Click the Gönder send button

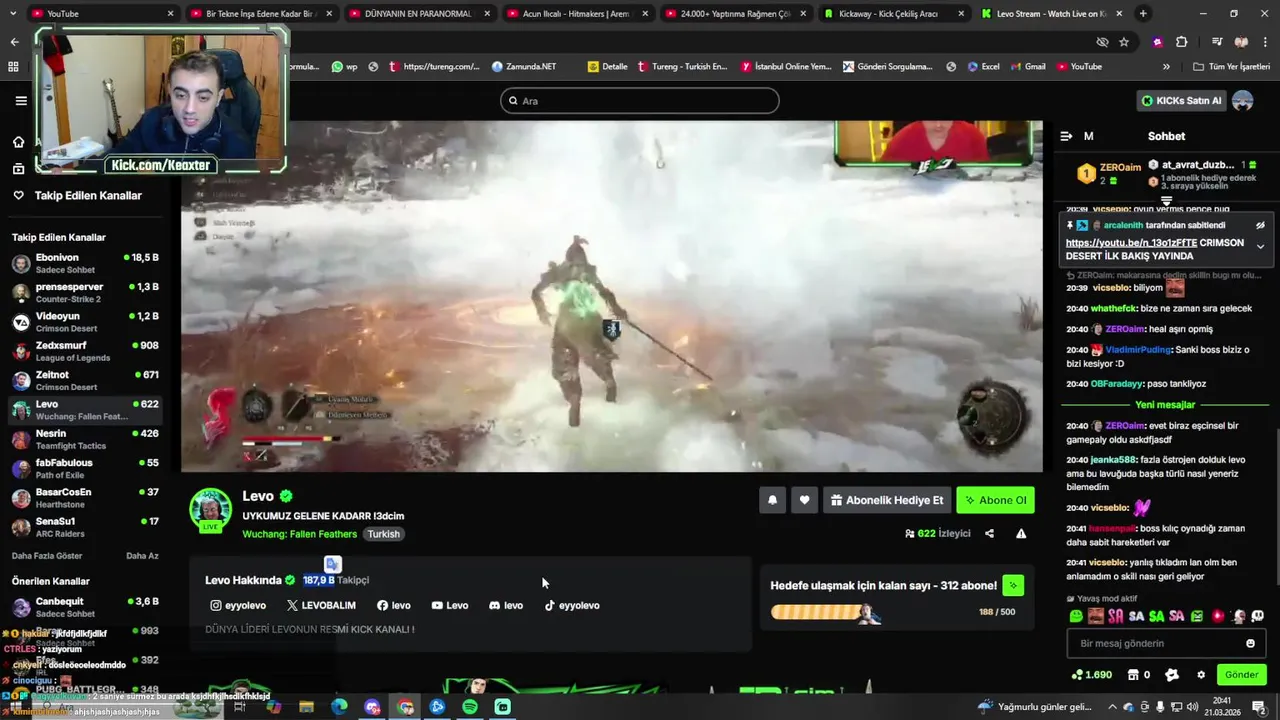pyautogui.click(x=1241, y=675)
